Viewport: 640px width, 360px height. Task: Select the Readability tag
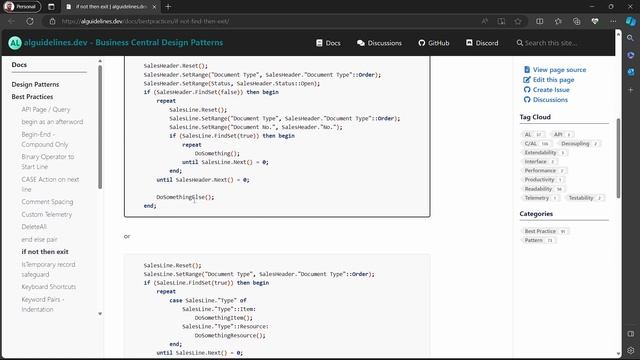click(x=543, y=189)
